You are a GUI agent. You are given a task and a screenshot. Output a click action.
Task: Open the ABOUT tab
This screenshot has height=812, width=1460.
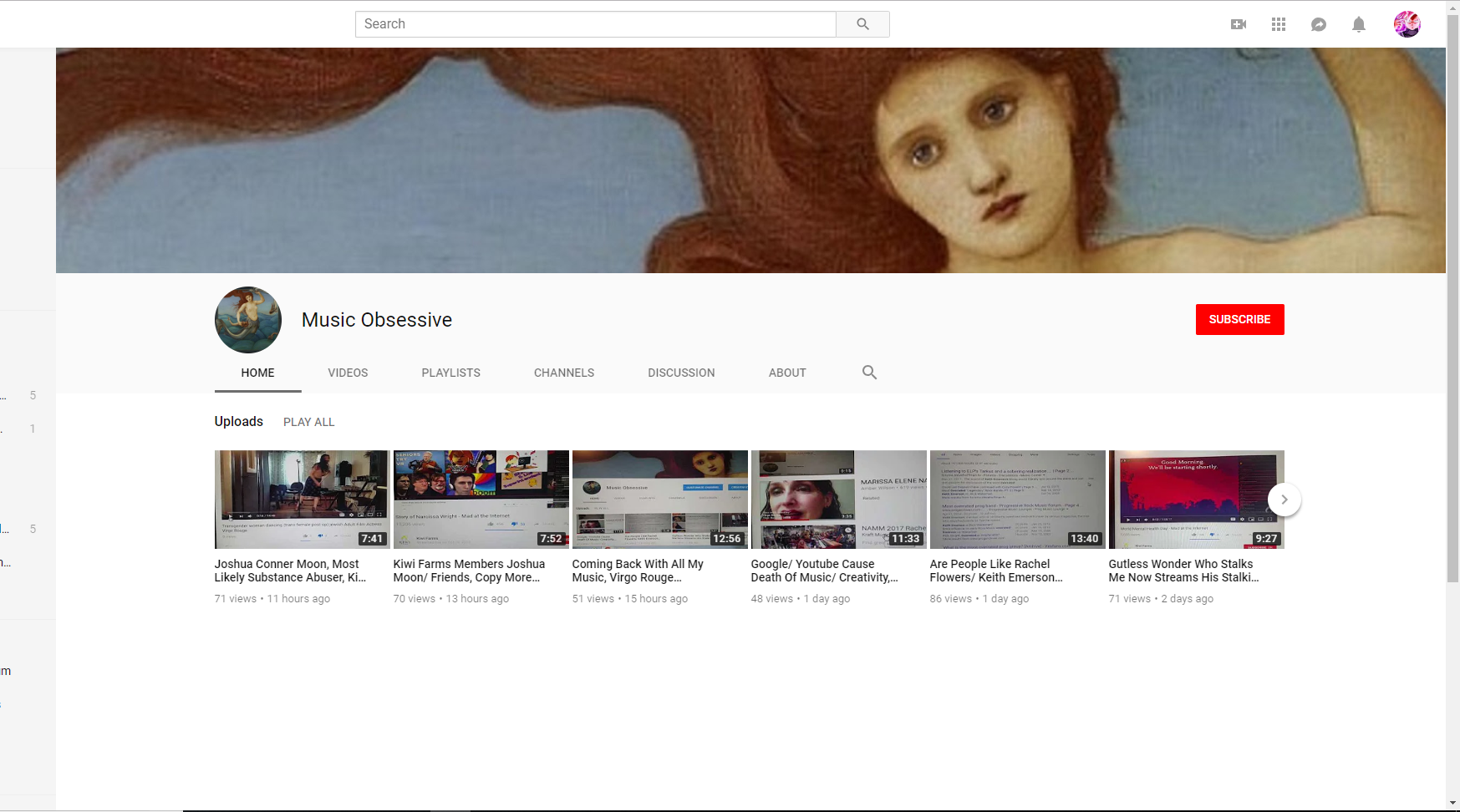[787, 373]
